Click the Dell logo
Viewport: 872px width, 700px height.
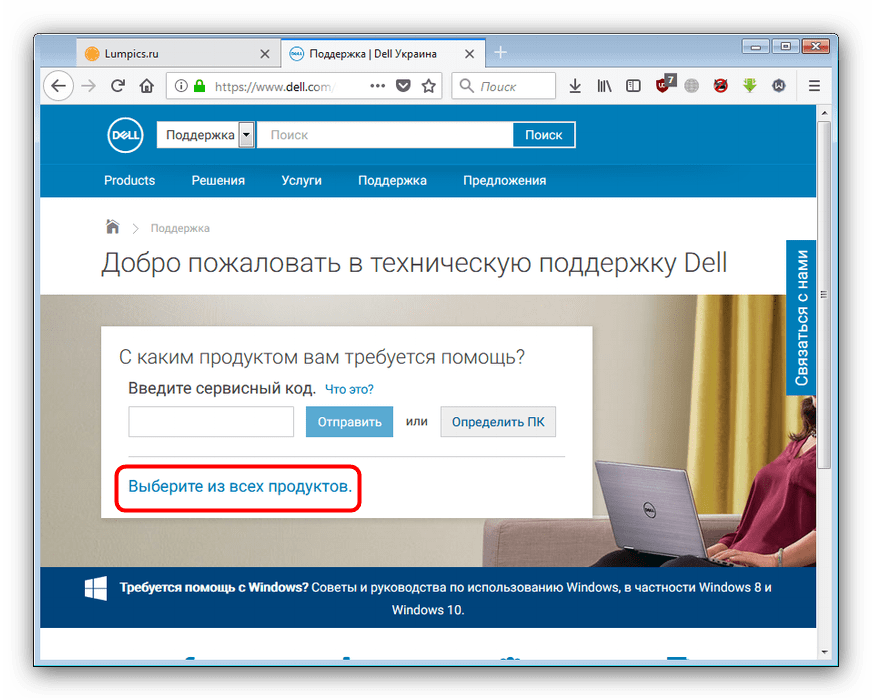(x=126, y=135)
